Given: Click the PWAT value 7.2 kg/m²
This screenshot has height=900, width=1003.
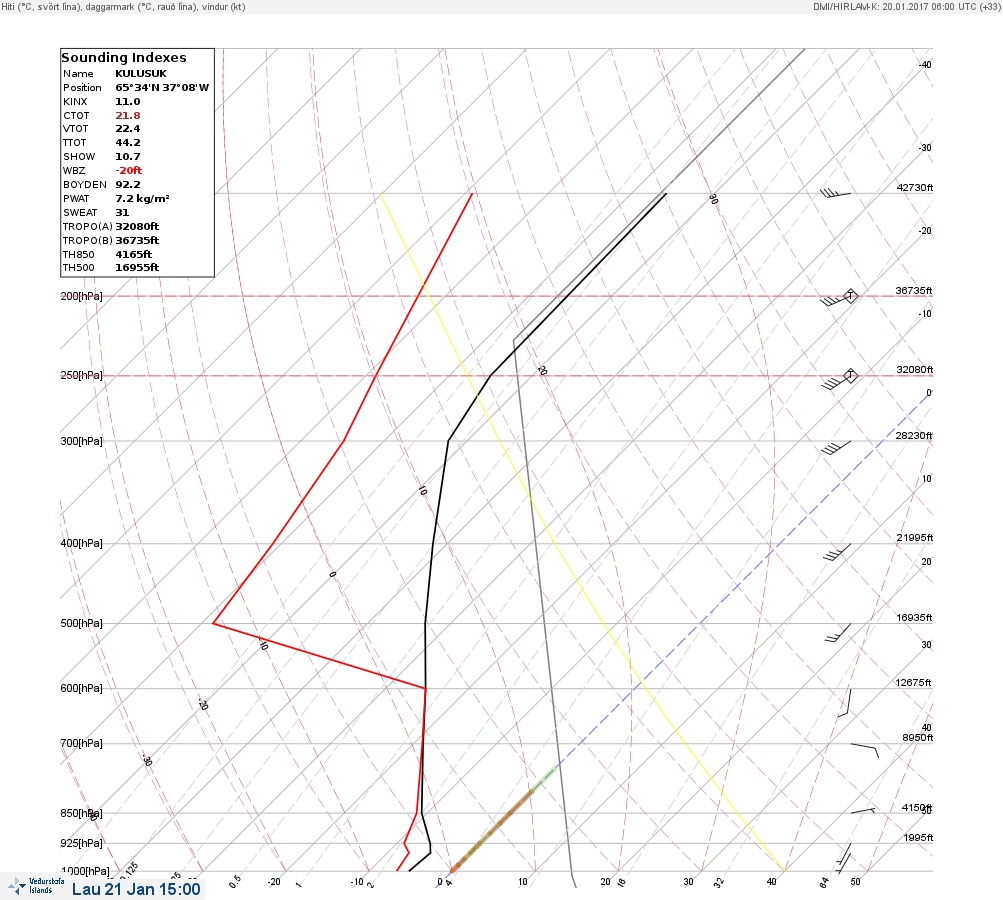Looking at the screenshot, I should pyautogui.click(x=142, y=198).
